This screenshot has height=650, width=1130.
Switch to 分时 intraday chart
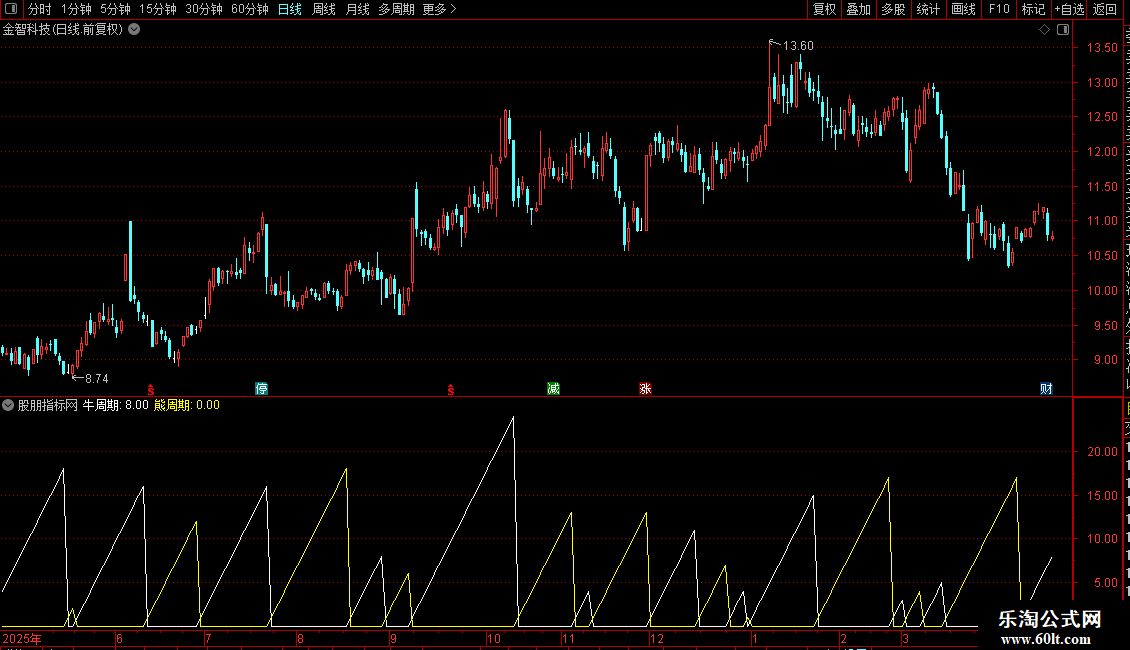click(x=40, y=9)
